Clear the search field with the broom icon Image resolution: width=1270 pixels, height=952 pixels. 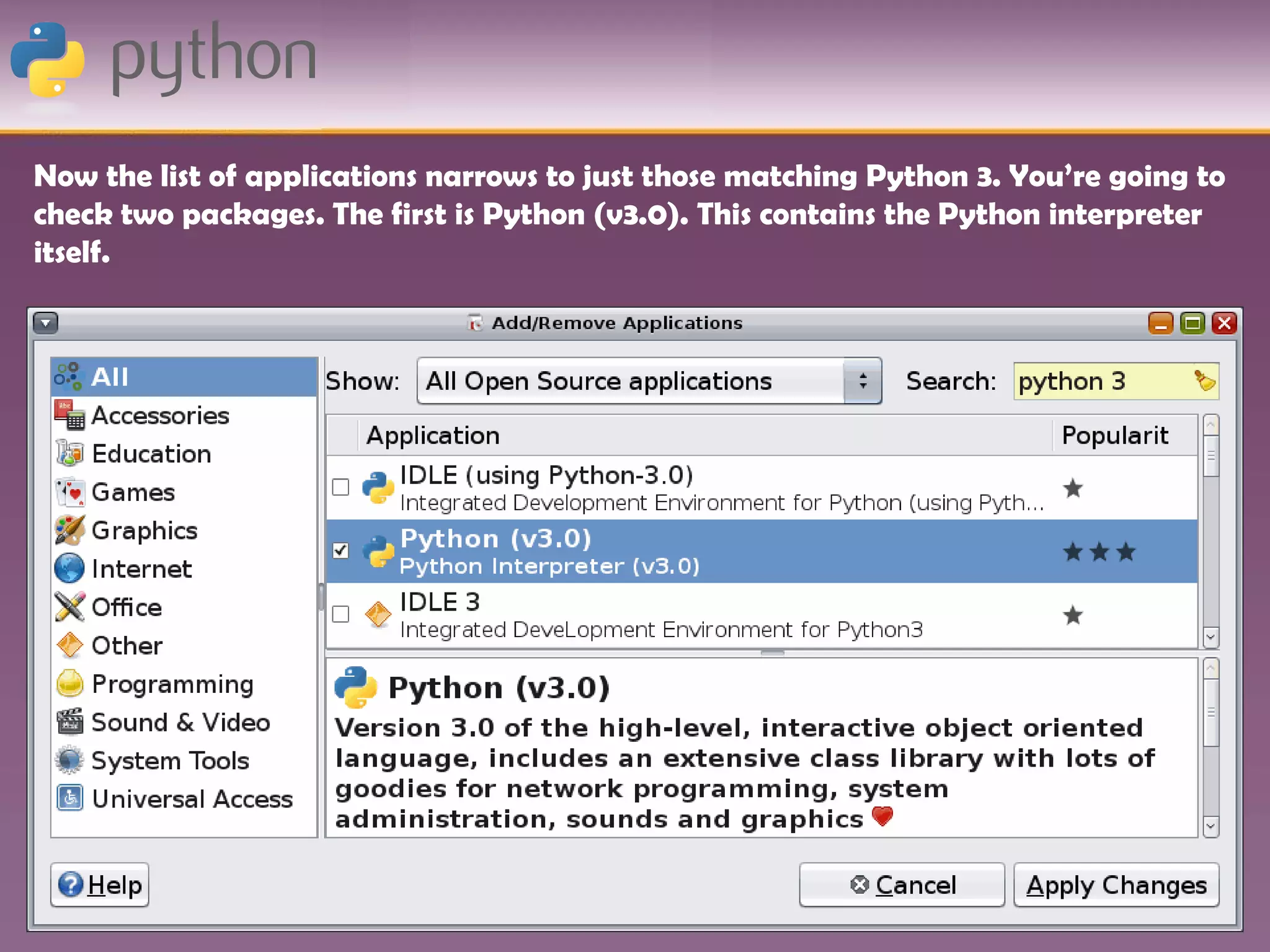(x=1205, y=380)
